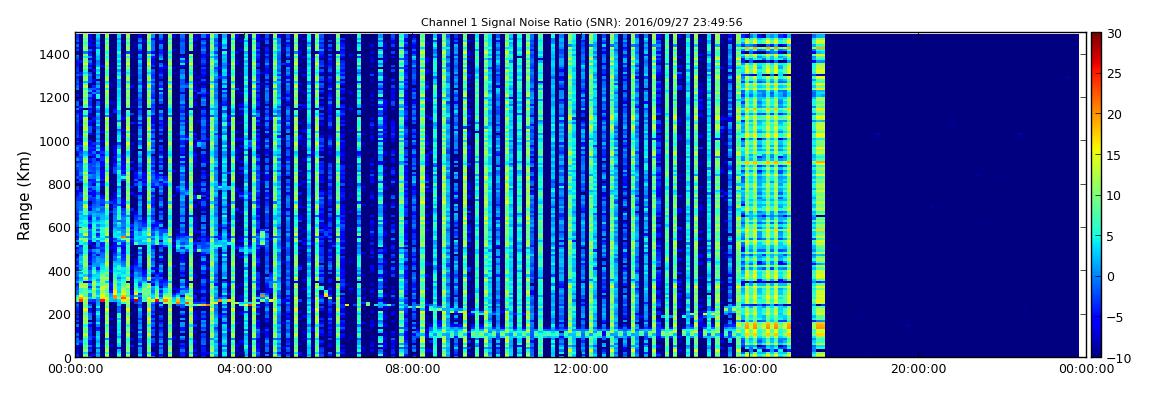Click the colorbar value 20
Image resolution: width=1150 pixels, height=407 pixels.
[x=1115, y=114]
